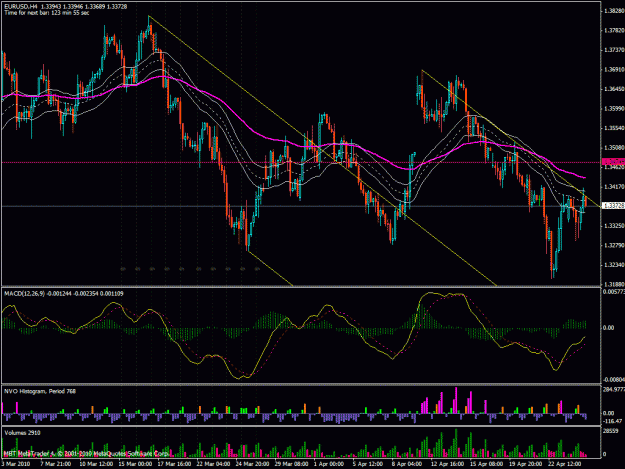Click the '29 Mar 08:00' time label

pos(291,464)
